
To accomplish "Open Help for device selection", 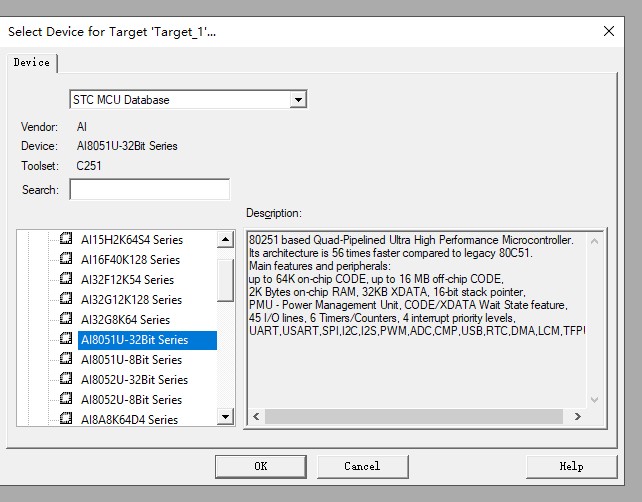I will pyautogui.click(x=571, y=466).
